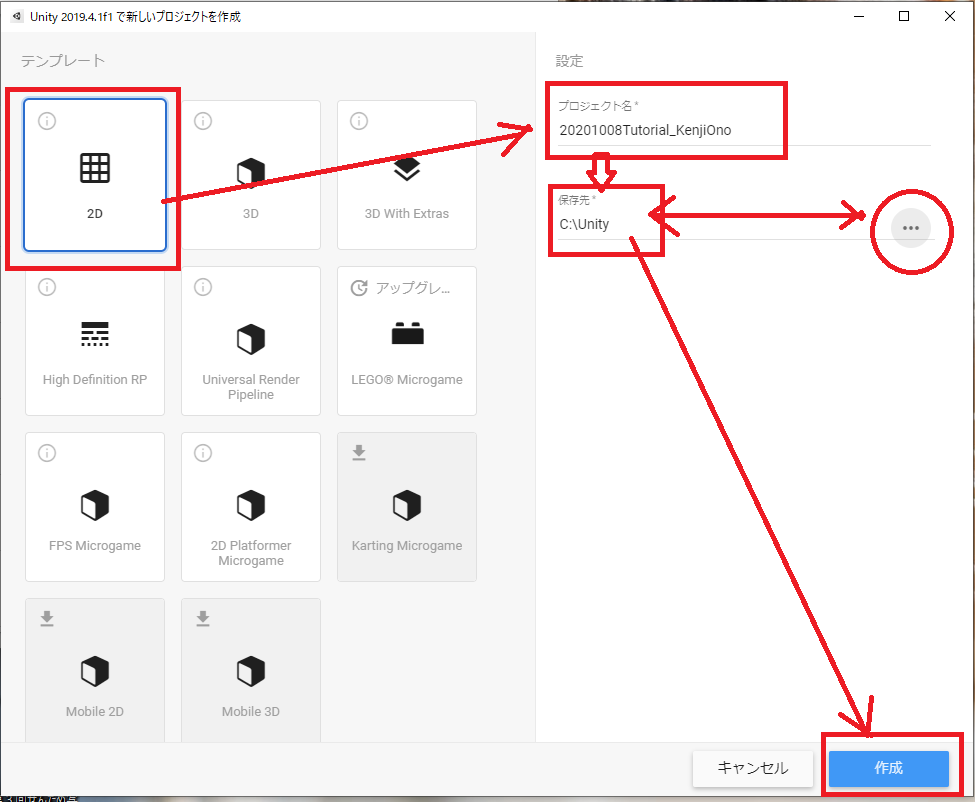Show info for 2D Platformer Microgame
Screen dimensions: 975x802
[203, 453]
